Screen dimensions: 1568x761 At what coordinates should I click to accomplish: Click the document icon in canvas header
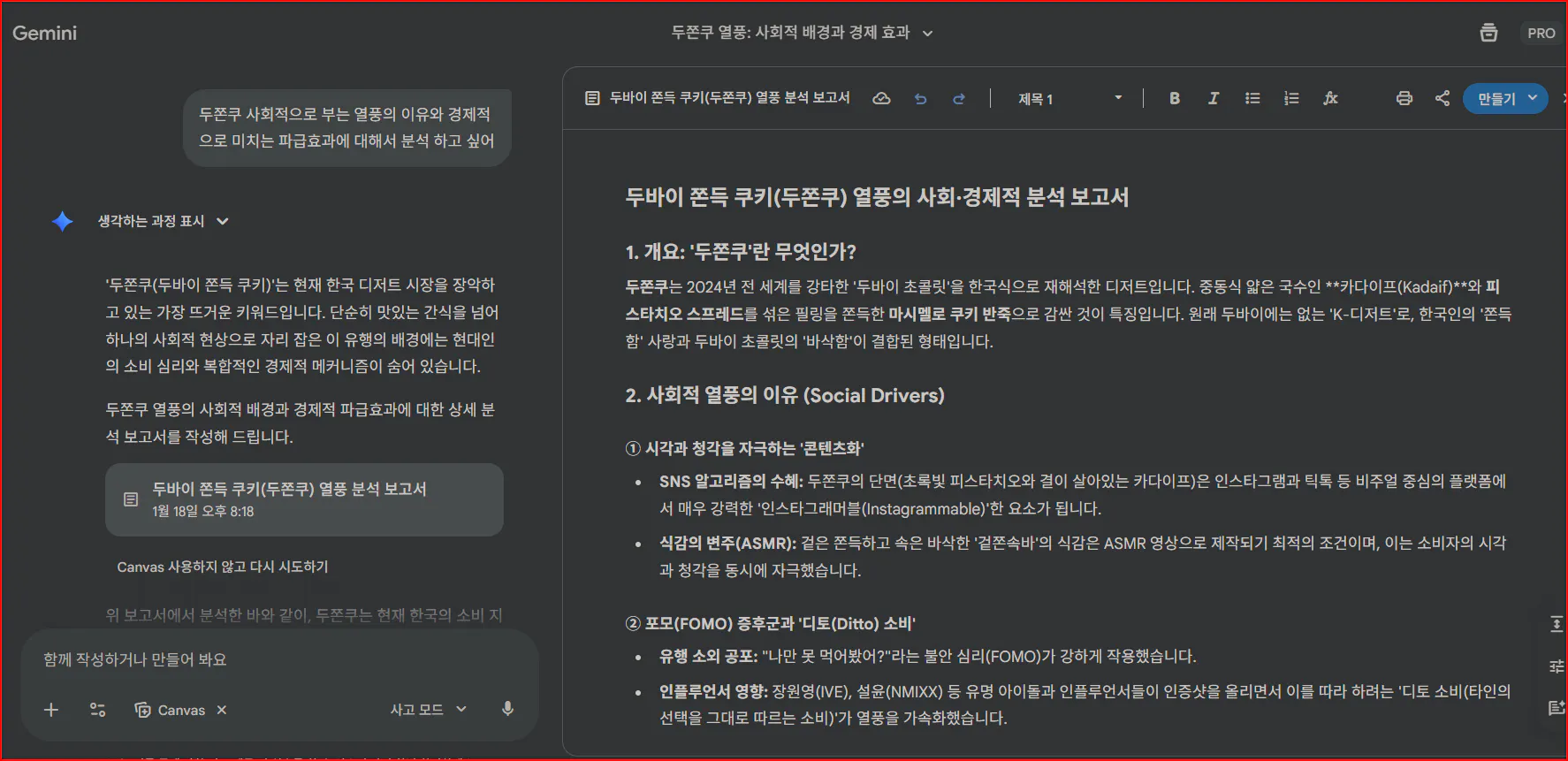click(x=592, y=98)
